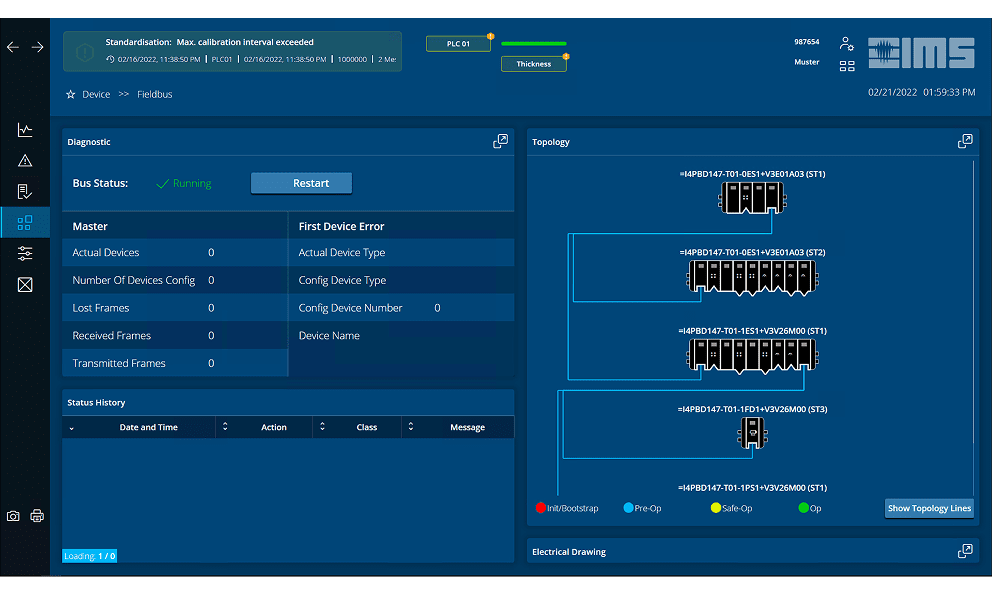
Task: Sort by the Class column arrows
Action: coord(321,427)
